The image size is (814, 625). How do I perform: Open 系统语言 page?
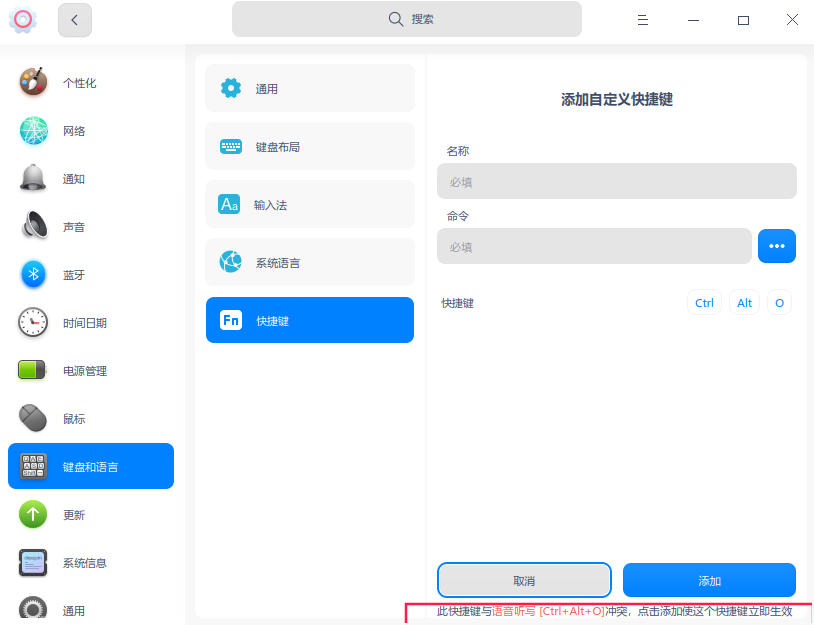click(310, 262)
